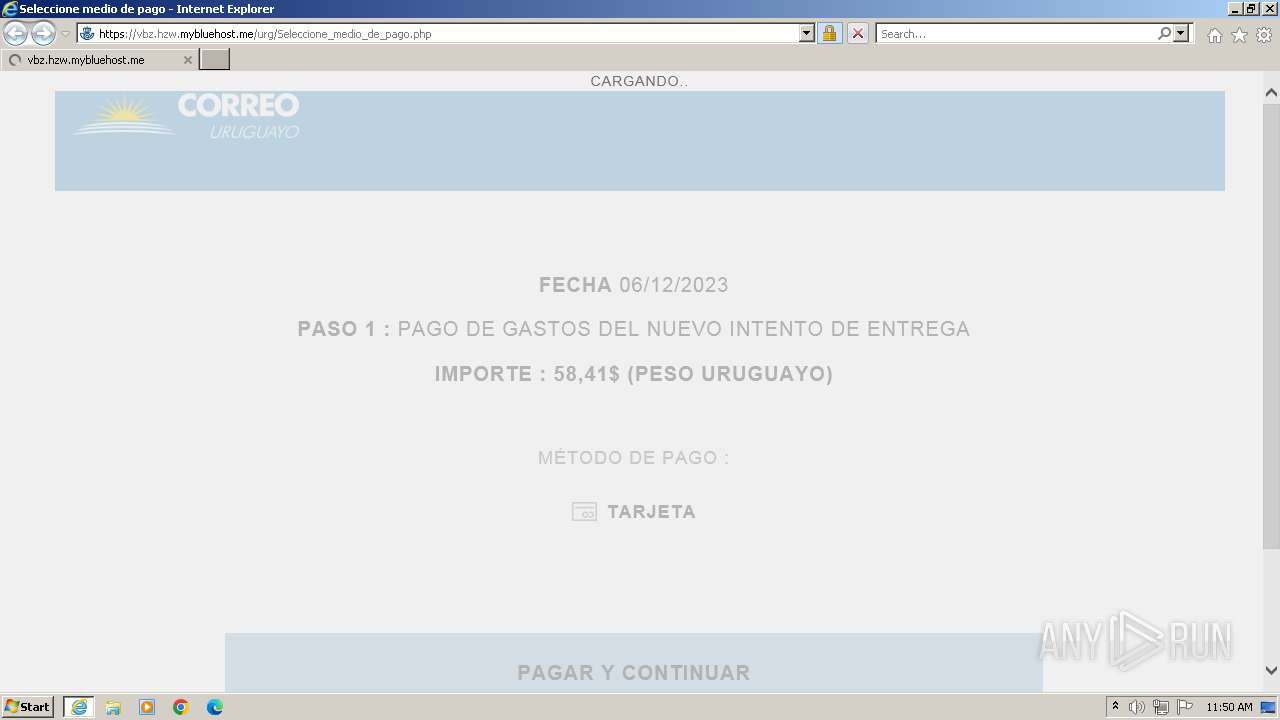Image resolution: width=1280 pixels, height=720 pixels.
Task: Open the security lock report icon
Action: pyautogui.click(x=829, y=34)
